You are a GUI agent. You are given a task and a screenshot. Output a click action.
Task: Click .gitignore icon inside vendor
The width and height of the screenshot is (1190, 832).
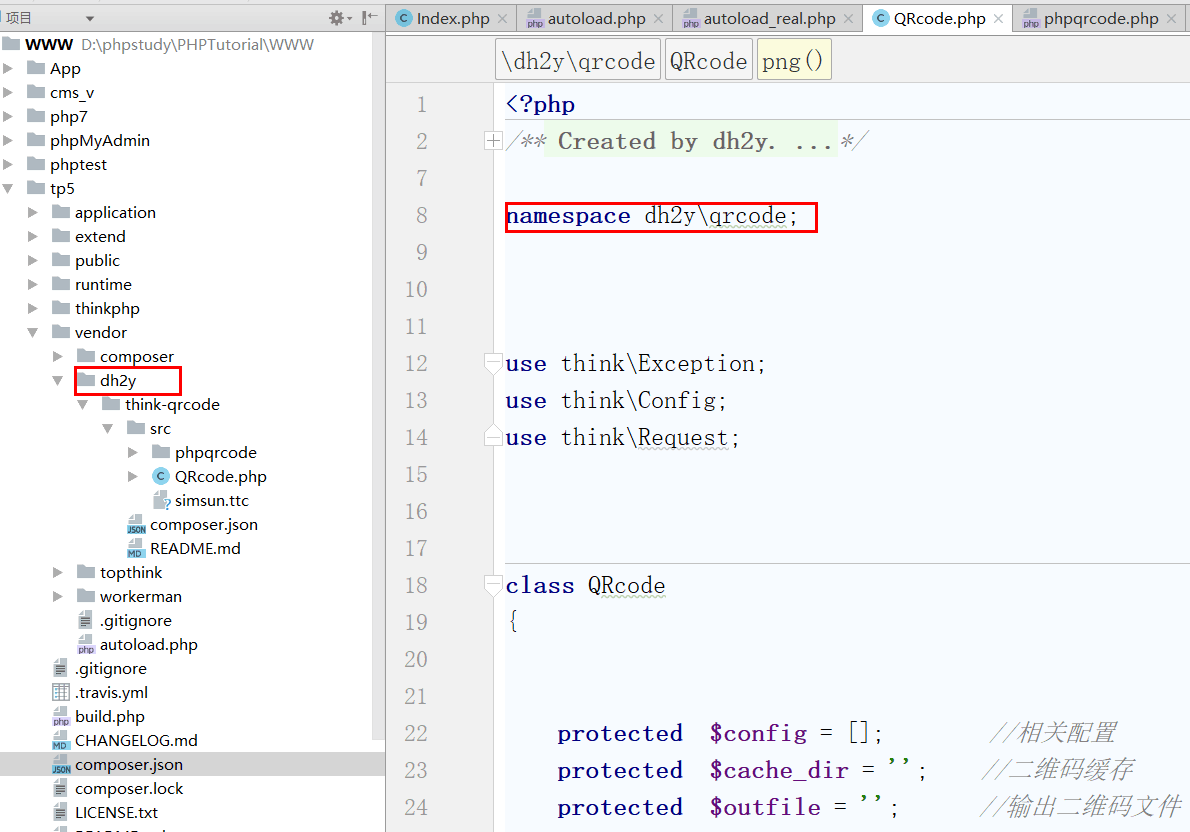coord(86,621)
